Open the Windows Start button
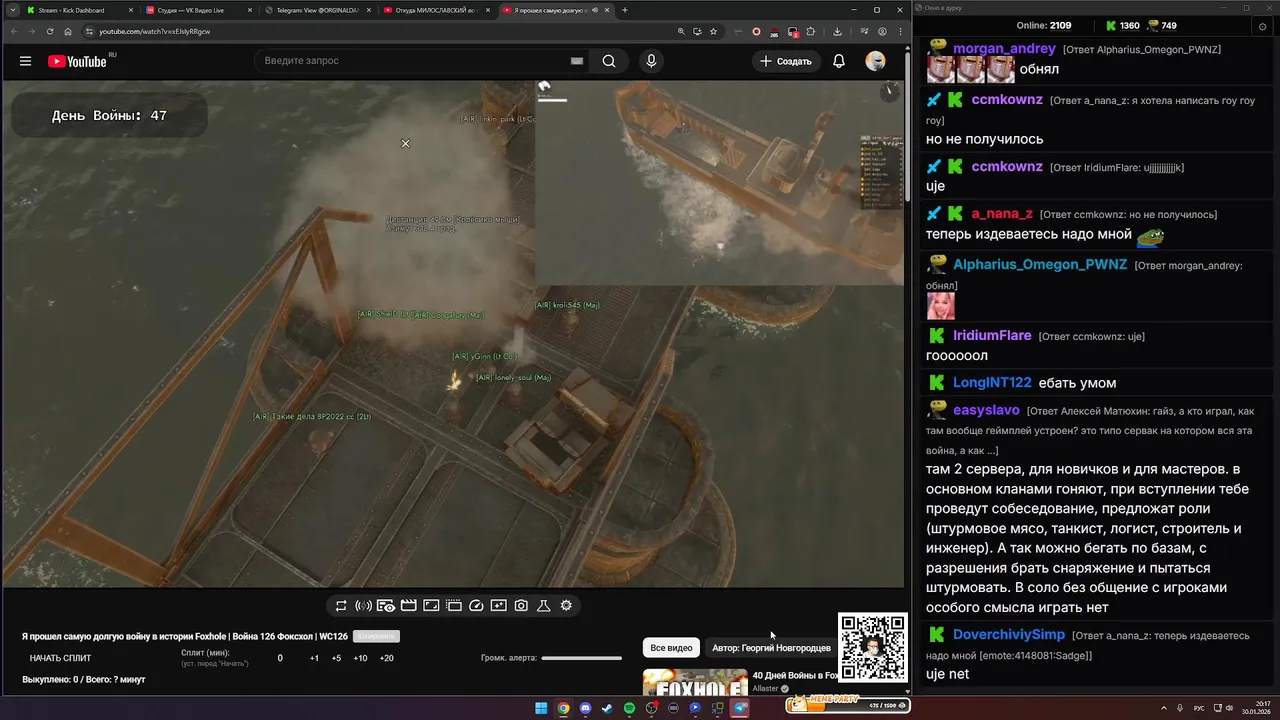The height and width of the screenshot is (720, 1280). coord(541,708)
